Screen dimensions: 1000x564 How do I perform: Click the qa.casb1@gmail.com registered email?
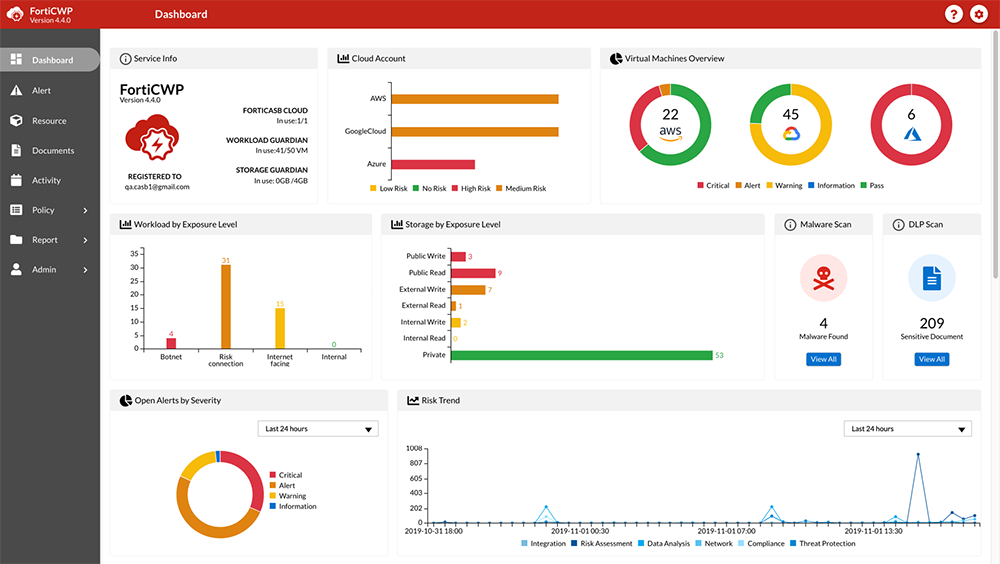[157, 187]
